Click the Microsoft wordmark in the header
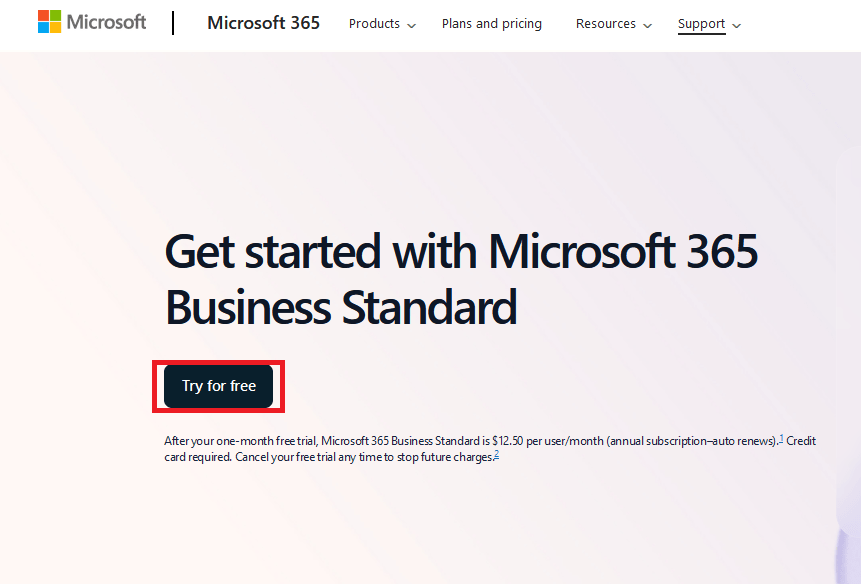This screenshot has width=861, height=584. click(107, 22)
